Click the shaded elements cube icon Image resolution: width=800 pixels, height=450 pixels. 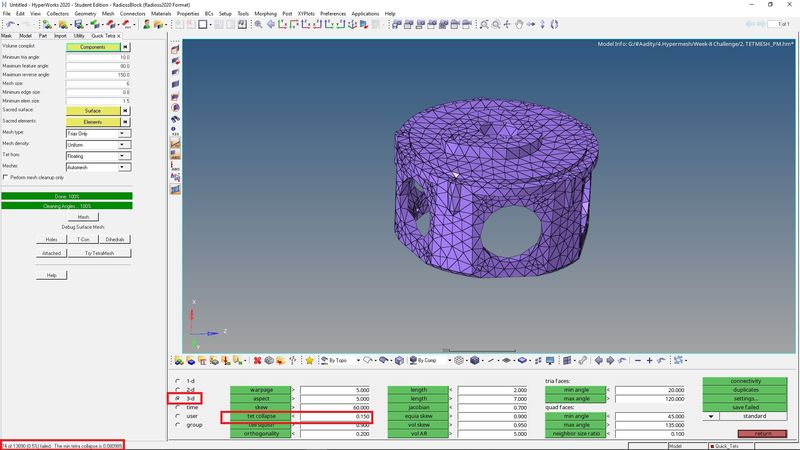[475, 361]
